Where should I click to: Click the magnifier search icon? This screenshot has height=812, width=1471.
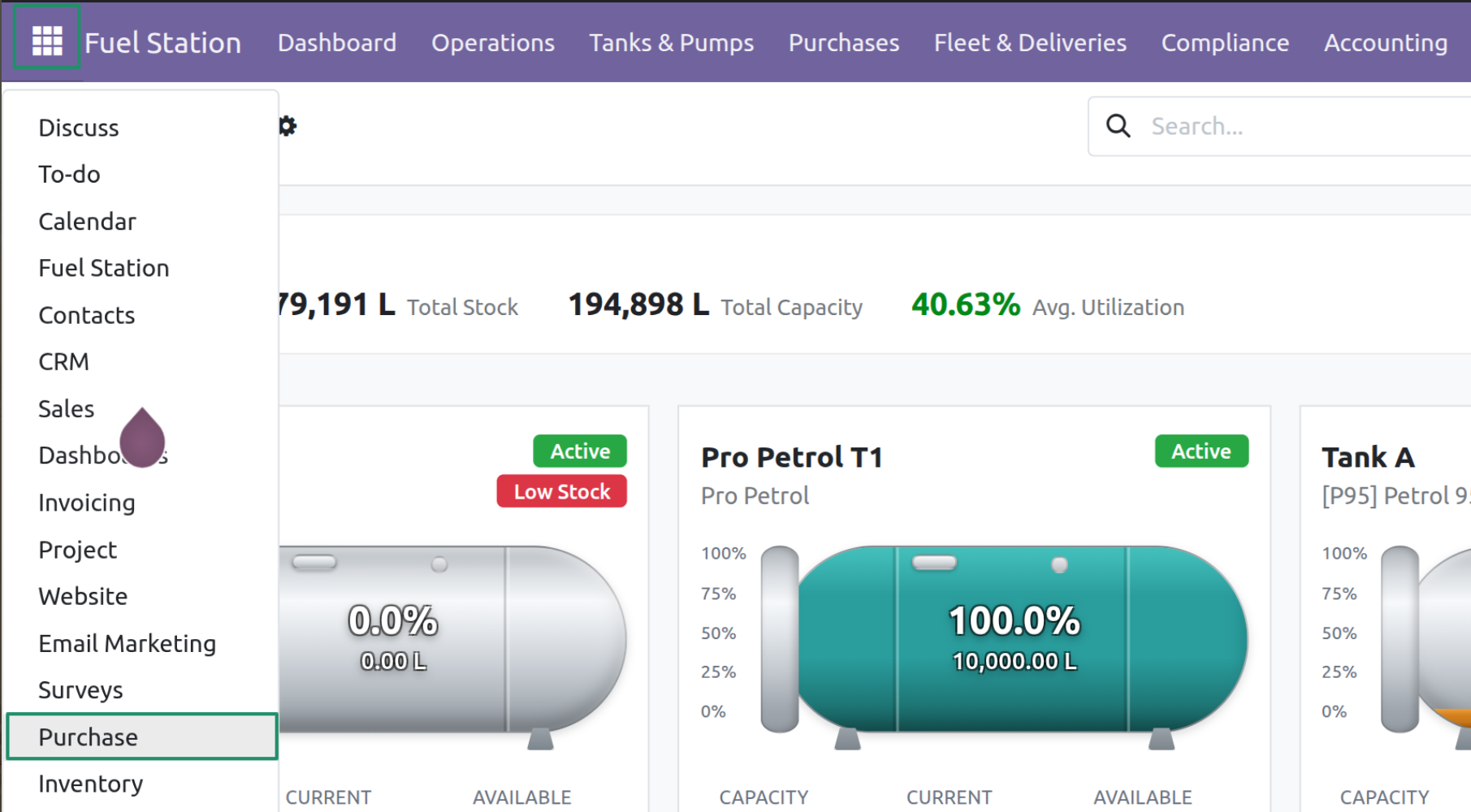pyautogui.click(x=1118, y=126)
